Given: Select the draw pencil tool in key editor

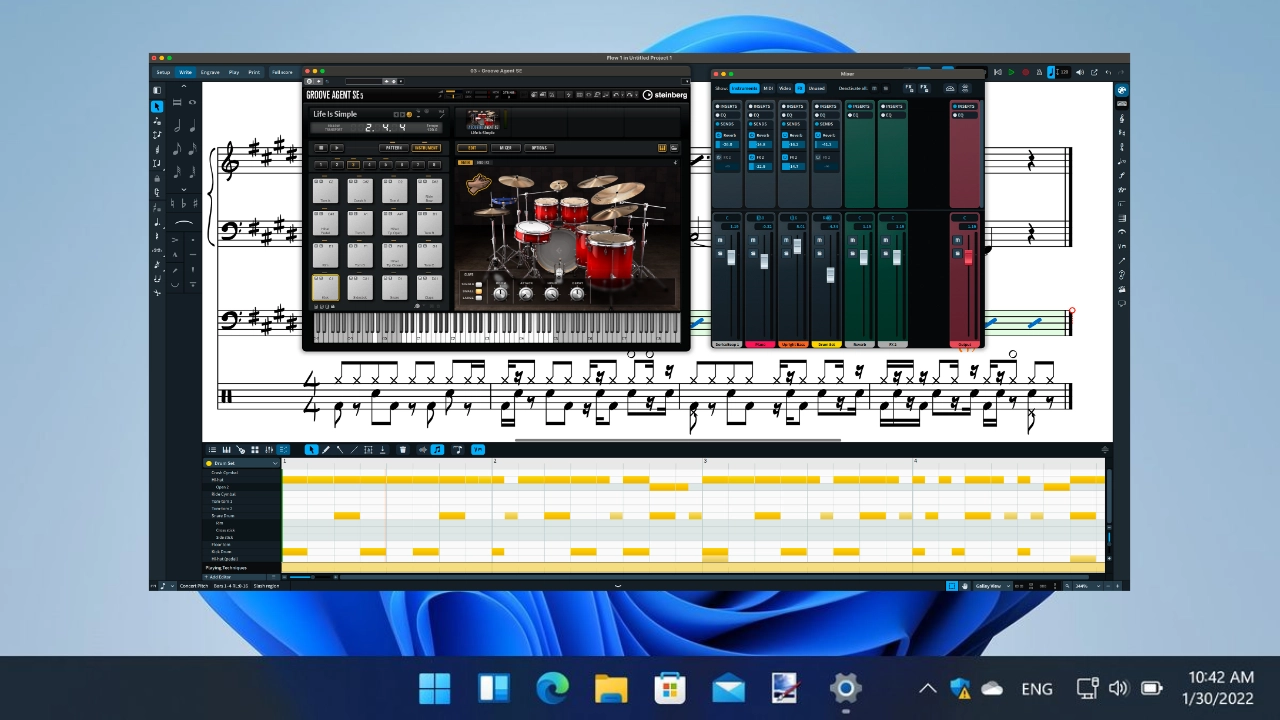Looking at the screenshot, I should (x=326, y=450).
